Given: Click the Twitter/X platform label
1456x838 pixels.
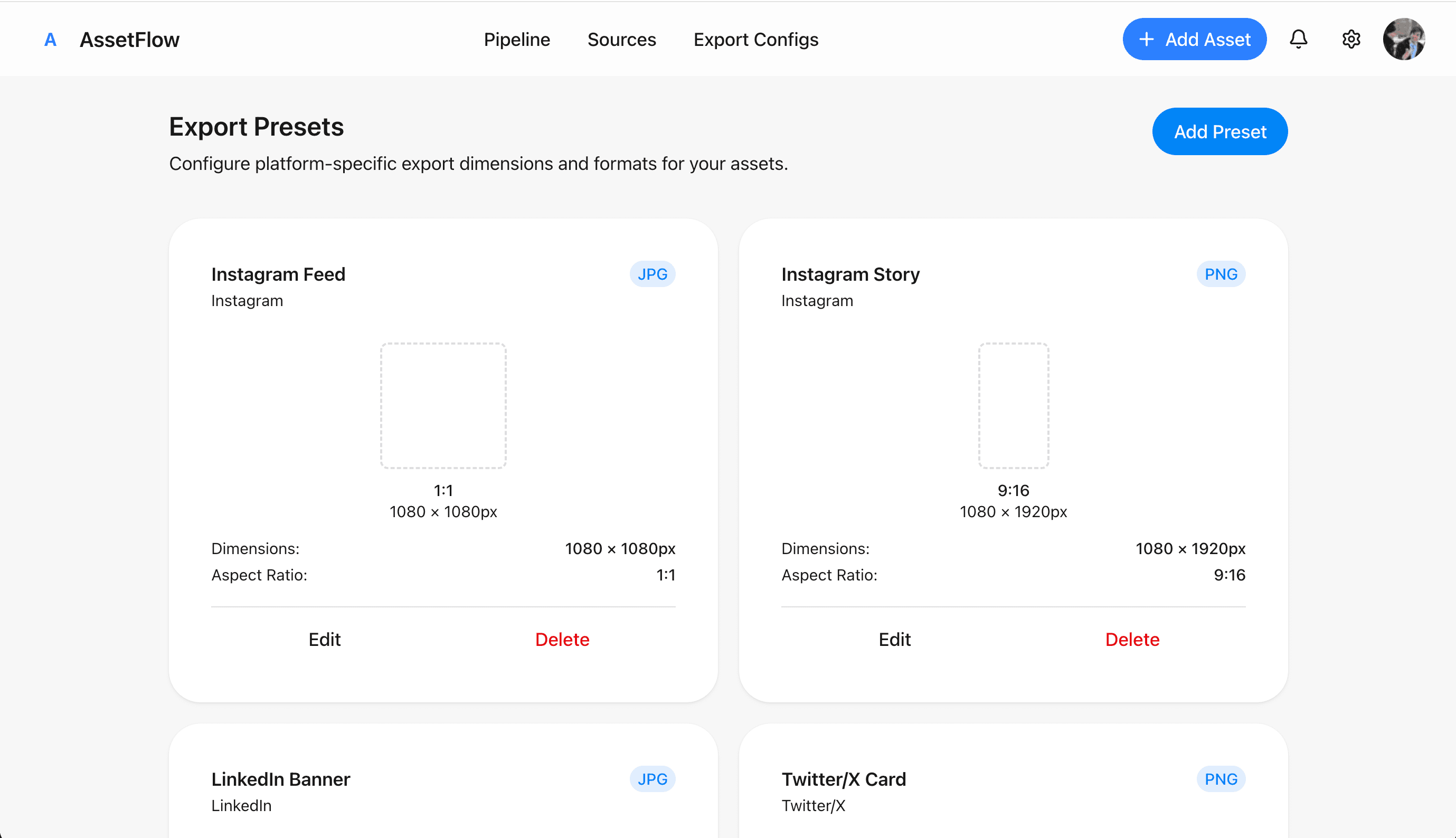Looking at the screenshot, I should [x=813, y=805].
